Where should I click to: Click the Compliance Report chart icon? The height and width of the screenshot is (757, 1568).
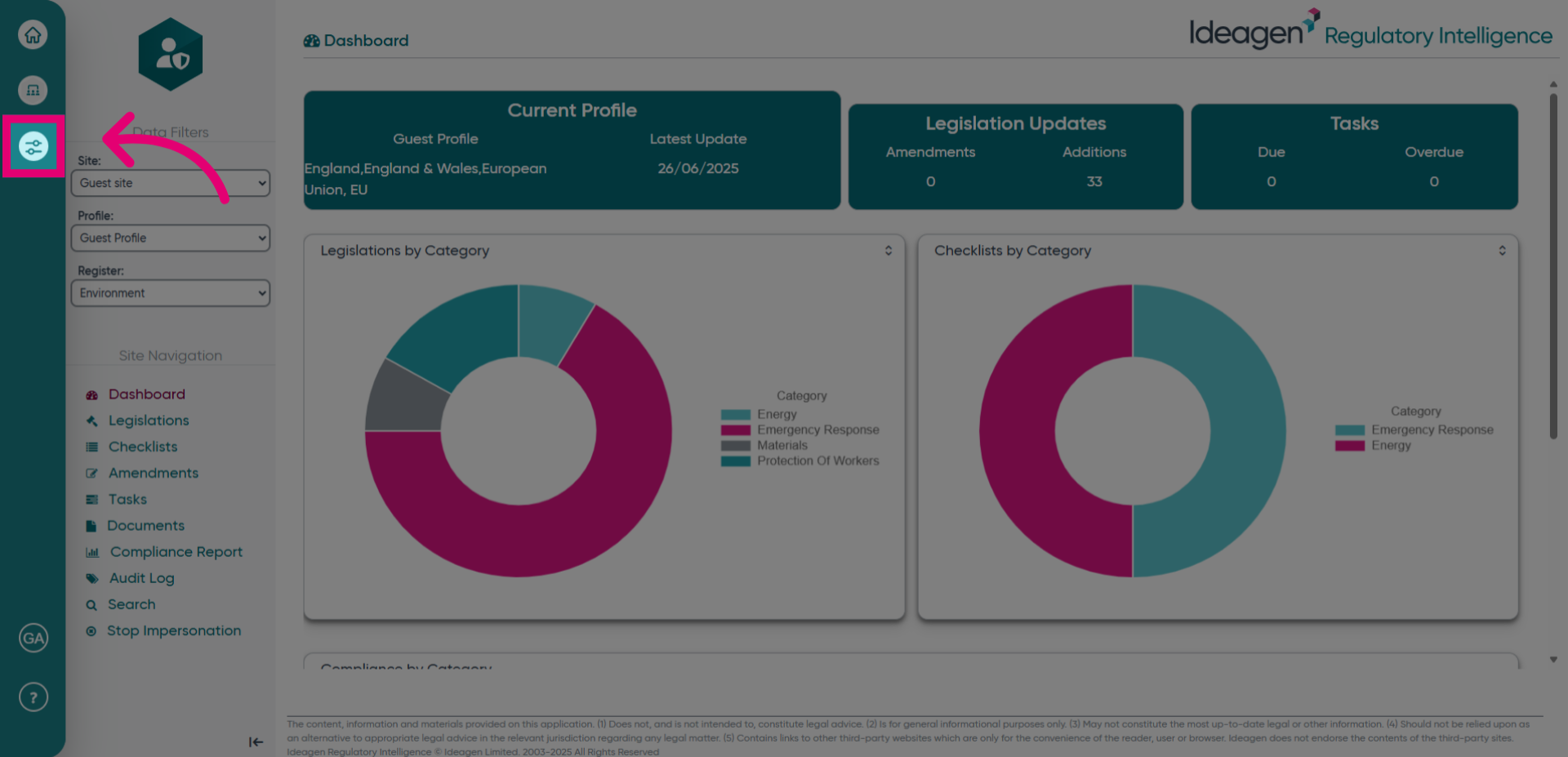pyautogui.click(x=92, y=553)
